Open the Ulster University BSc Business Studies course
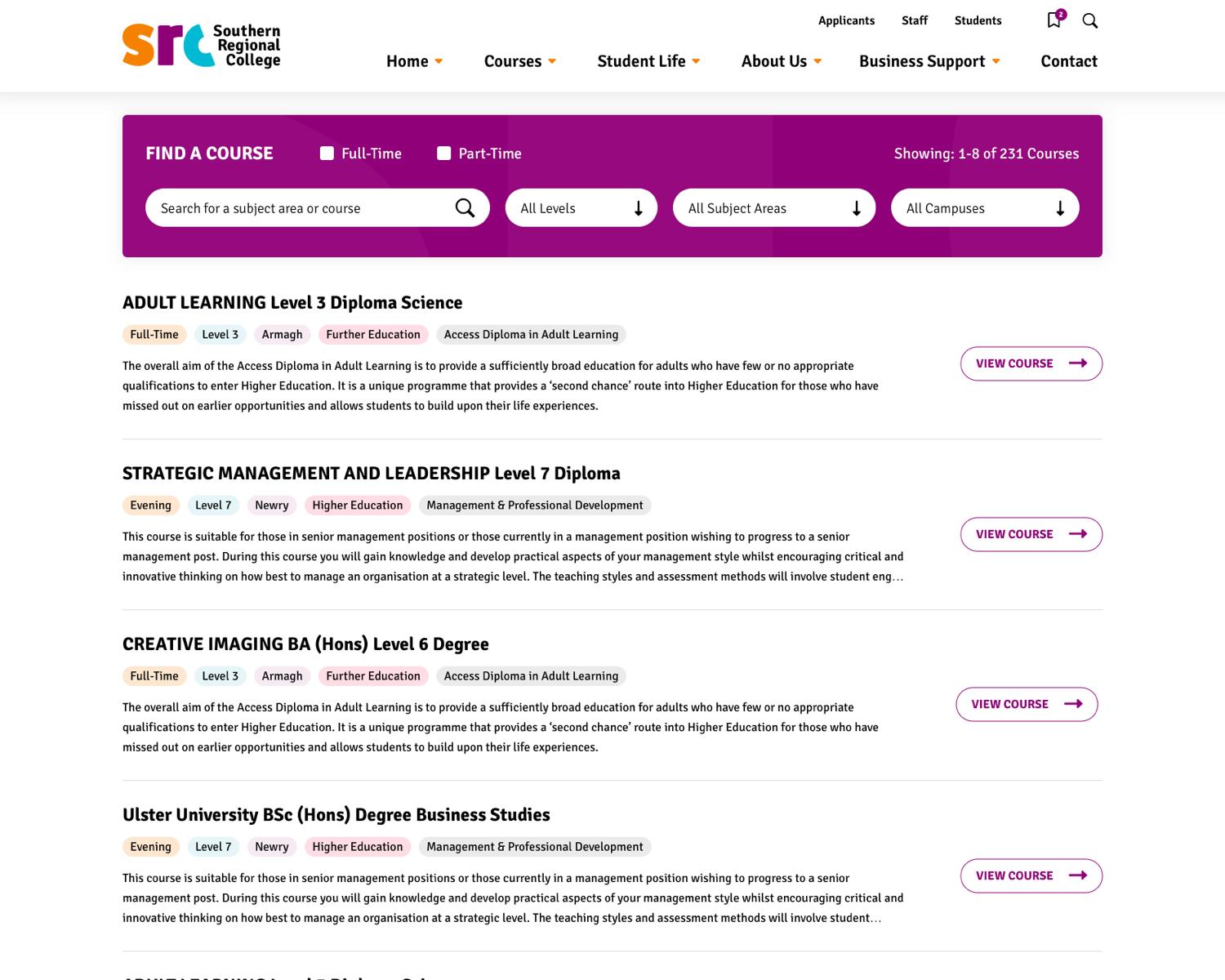Viewport: 1225px width, 980px height. pyautogui.click(x=1031, y=875)
